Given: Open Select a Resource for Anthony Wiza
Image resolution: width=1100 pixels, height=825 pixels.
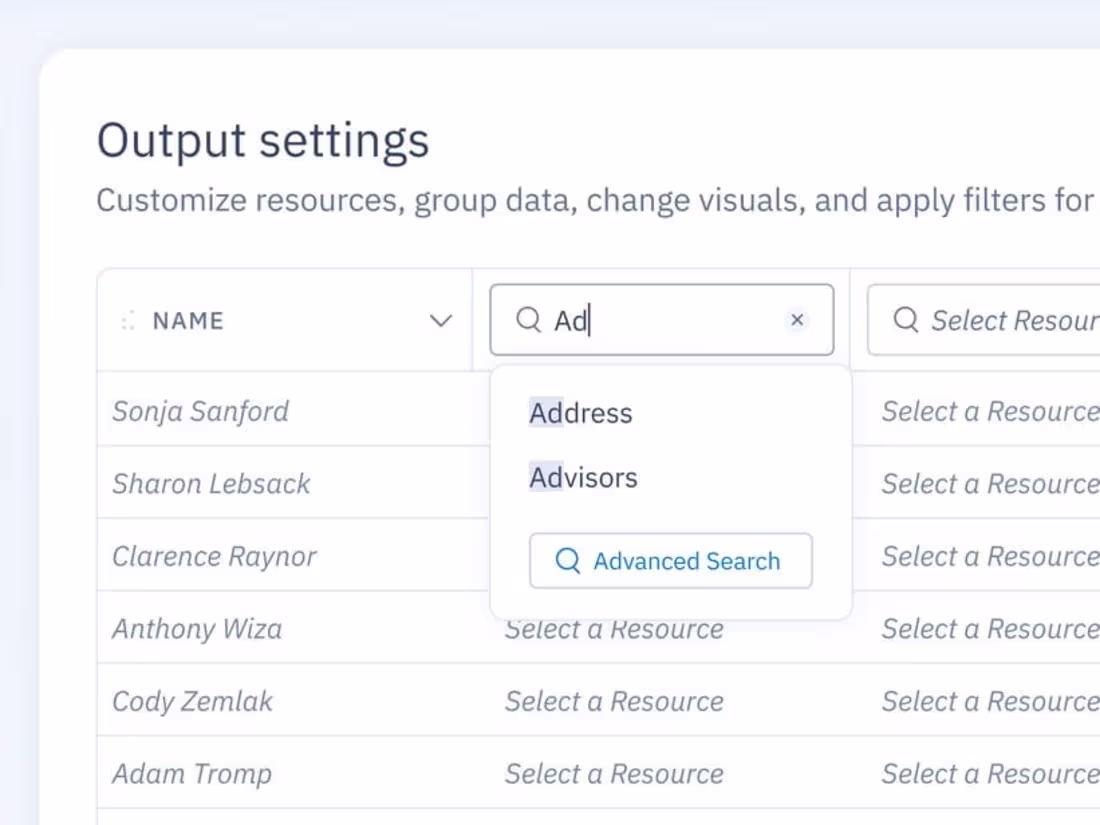Looking at the screenshot, I should point(615,628).
